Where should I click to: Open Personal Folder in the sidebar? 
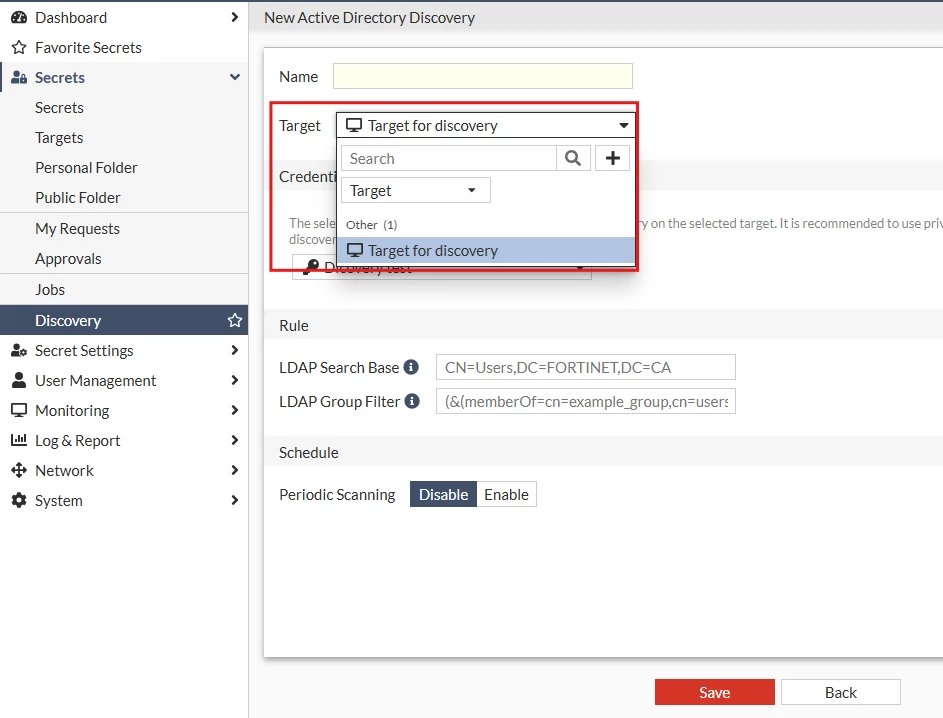coord(86,168)
